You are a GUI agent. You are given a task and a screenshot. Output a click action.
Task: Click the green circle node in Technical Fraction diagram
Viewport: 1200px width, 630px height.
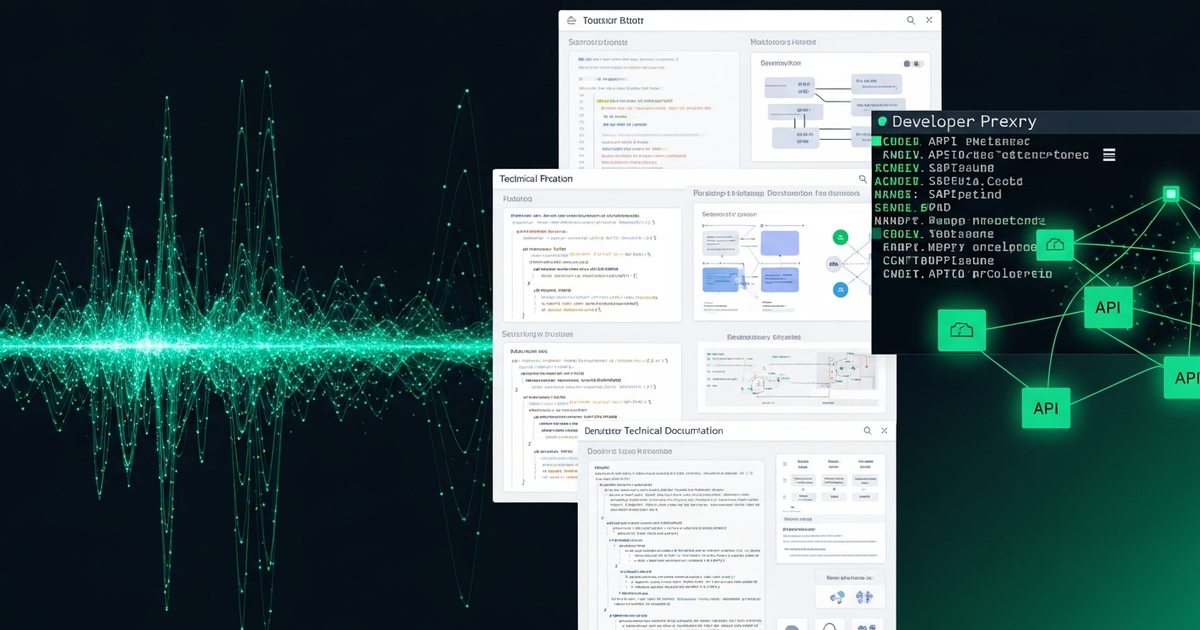pos(838,238)
